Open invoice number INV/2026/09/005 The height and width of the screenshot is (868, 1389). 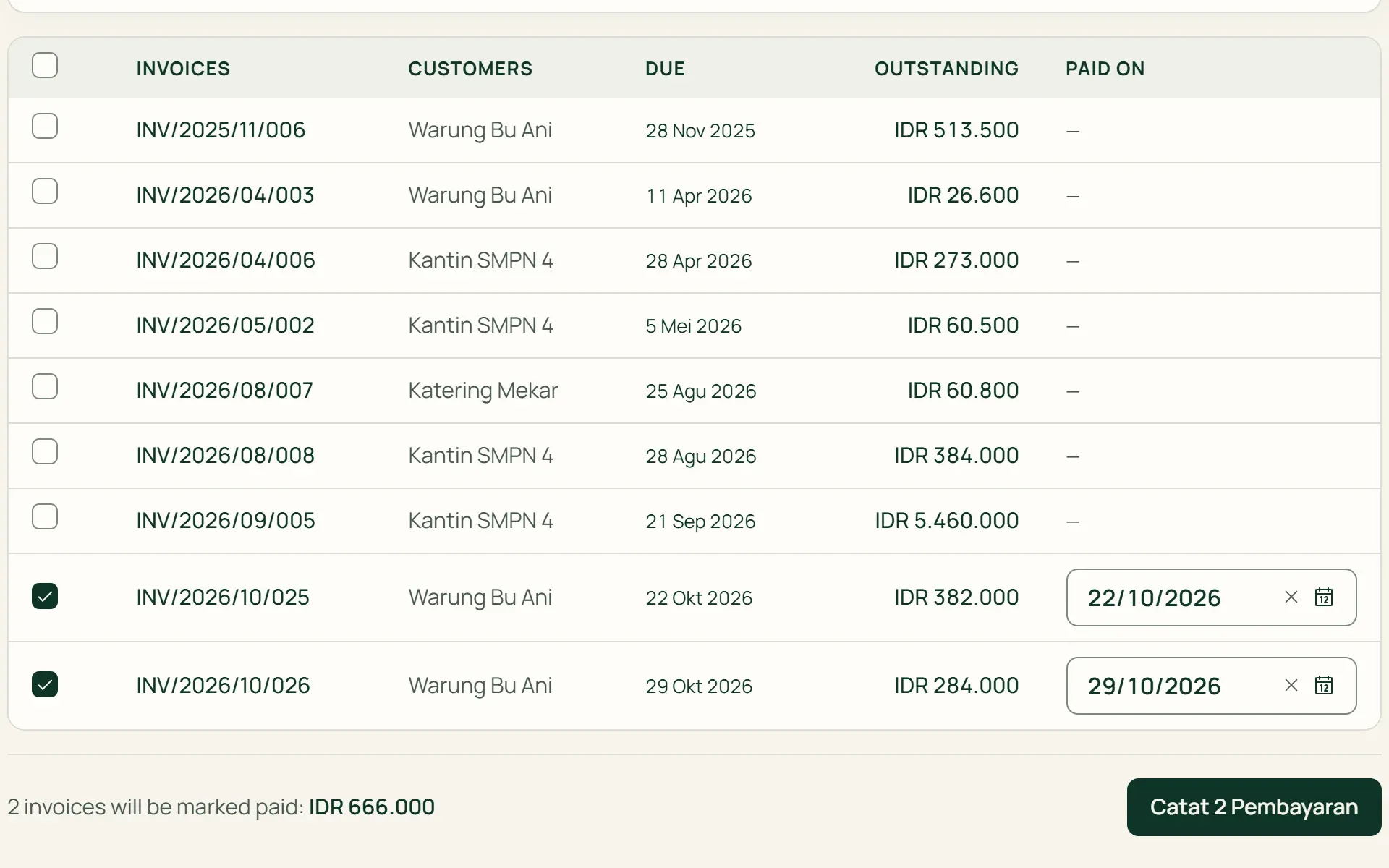pos(226,521)
